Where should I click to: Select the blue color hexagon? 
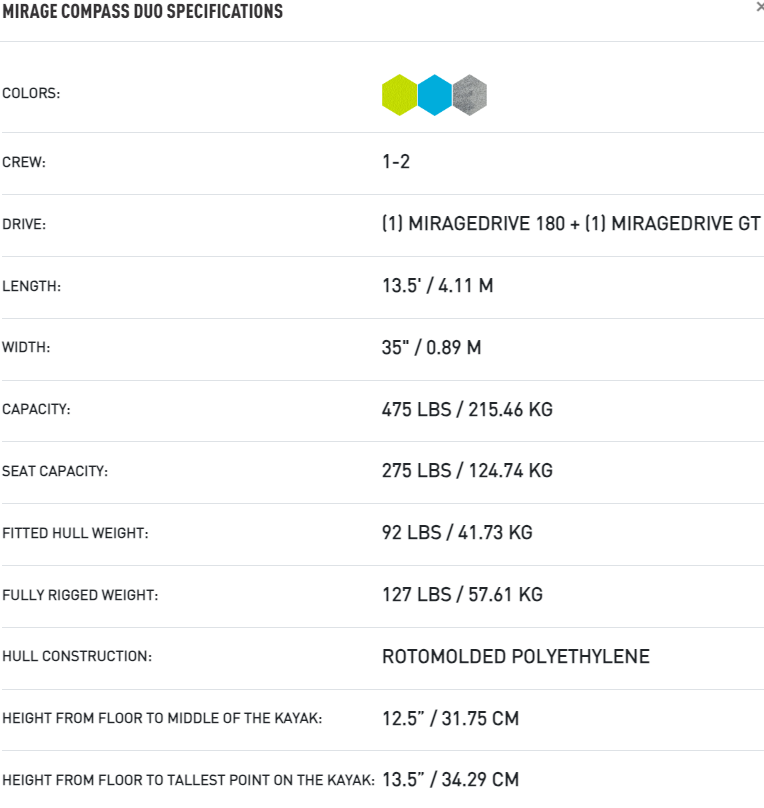(435, 95)
